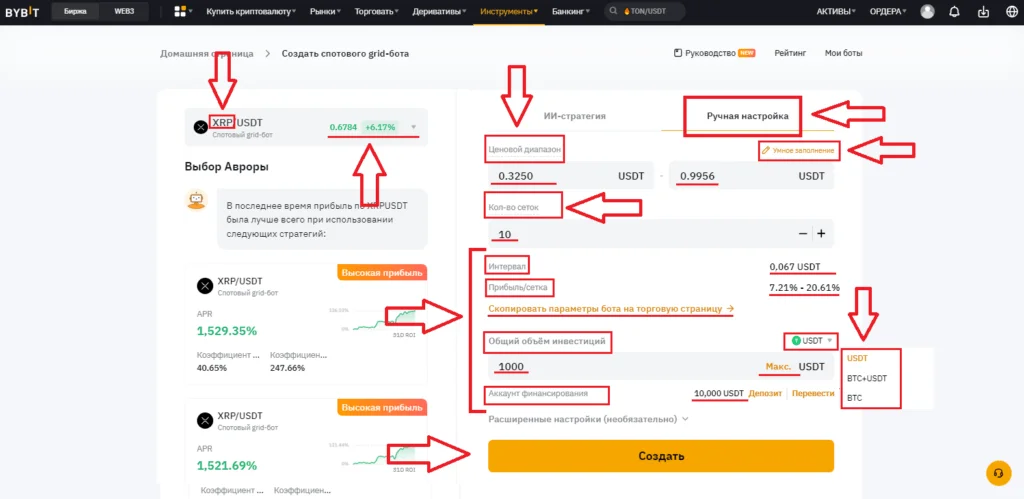The height and width of the screenshot is (499, 1024).
Task: Click the search magnifier icon
Action: (x=614, y=11)
